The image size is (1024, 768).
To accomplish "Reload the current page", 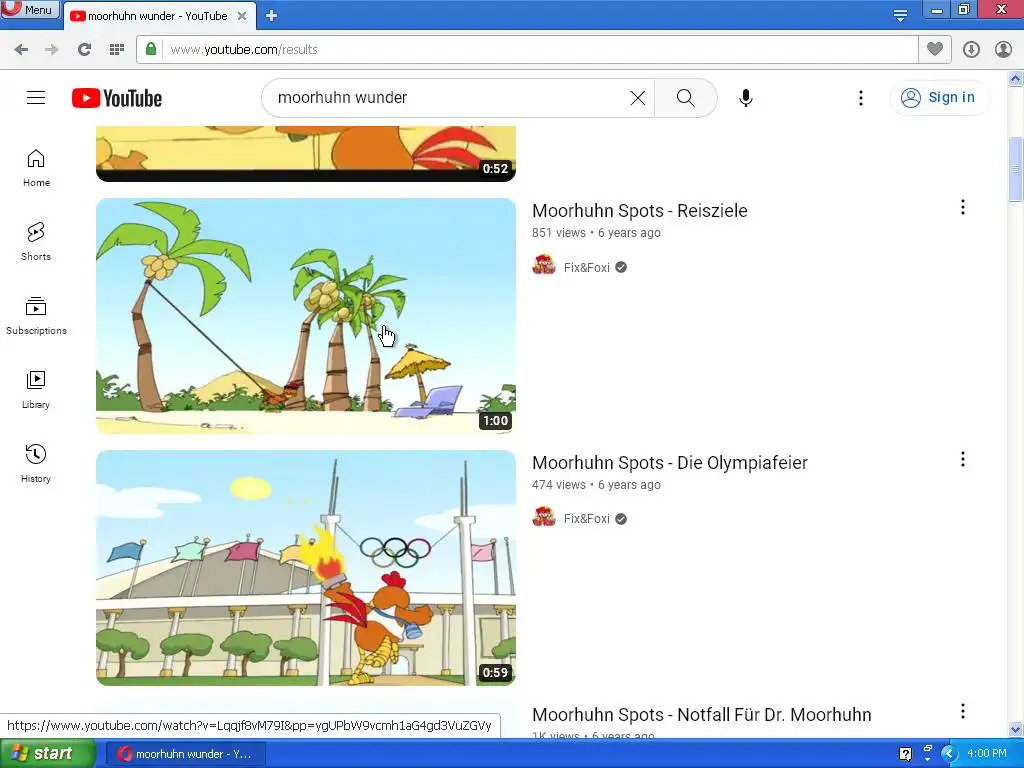I will click(84, 50).
